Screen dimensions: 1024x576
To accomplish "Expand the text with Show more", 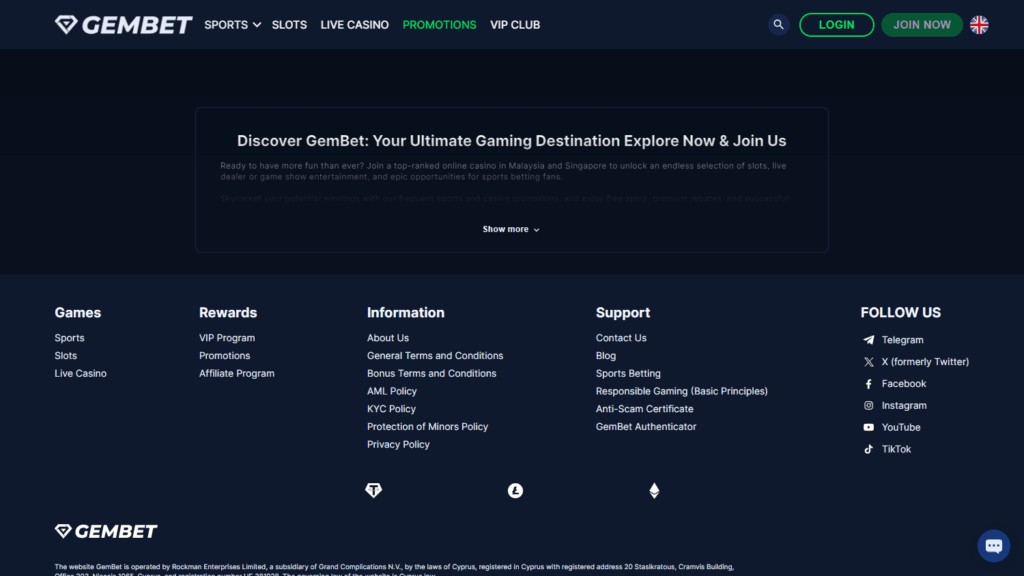I will click(511, 229).
